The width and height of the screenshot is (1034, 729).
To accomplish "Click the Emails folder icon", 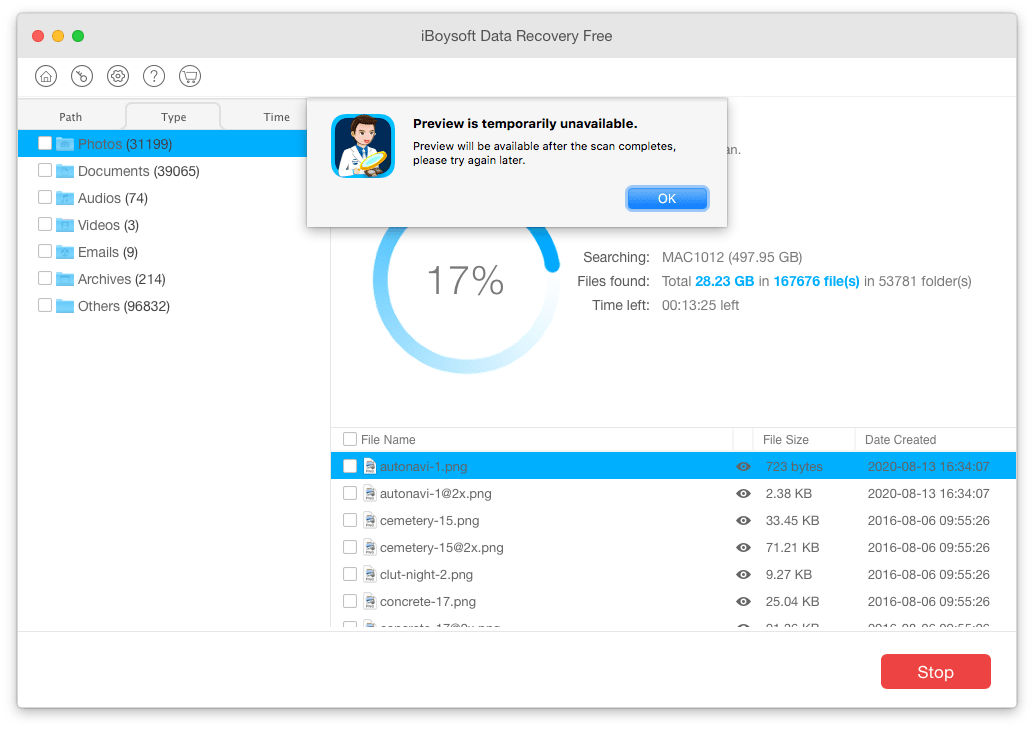I will click(65, 252).
